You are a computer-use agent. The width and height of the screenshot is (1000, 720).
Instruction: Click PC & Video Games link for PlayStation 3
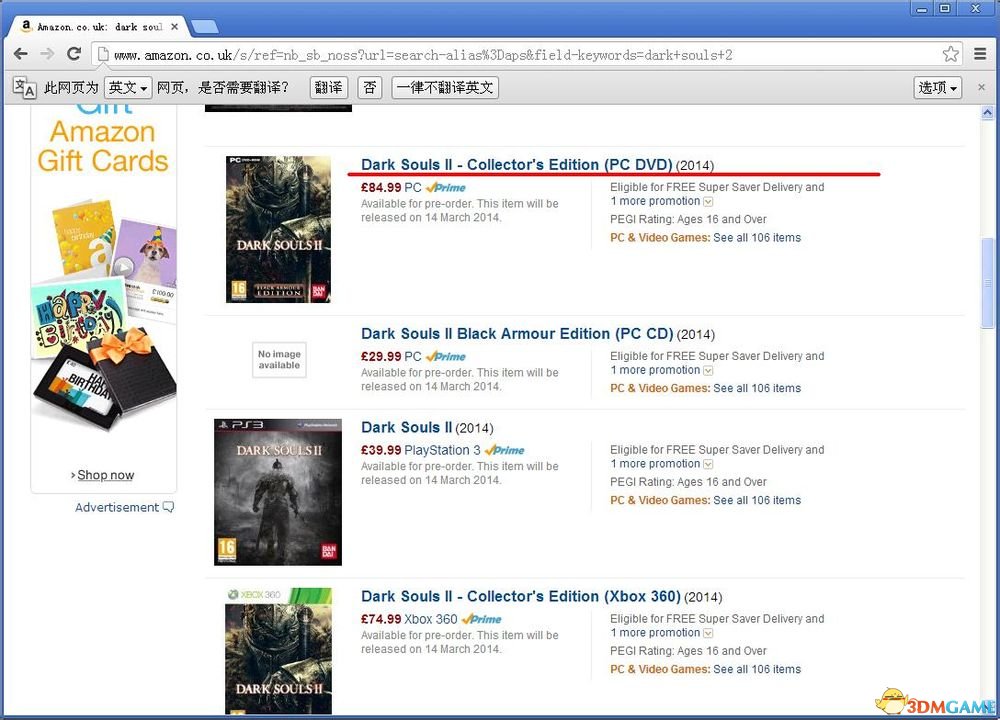click(x=659, y=501)
